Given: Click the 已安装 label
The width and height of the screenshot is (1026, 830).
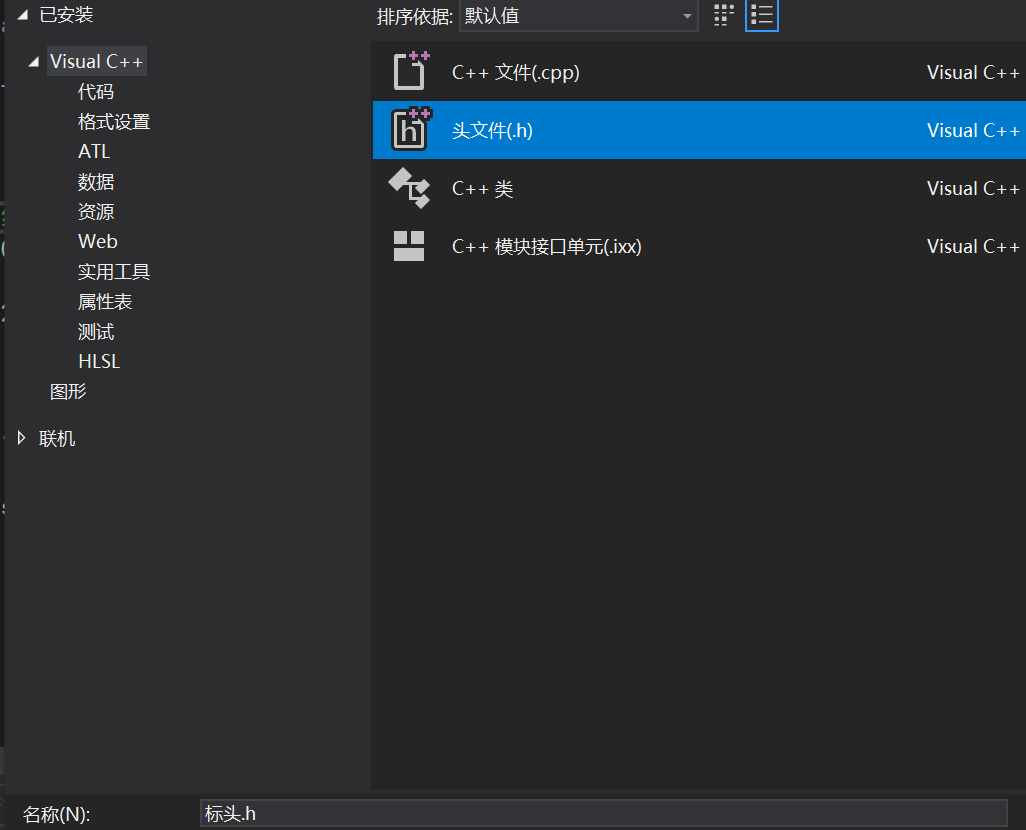Looking at the screenshot, I should click(x=66, y=14).
